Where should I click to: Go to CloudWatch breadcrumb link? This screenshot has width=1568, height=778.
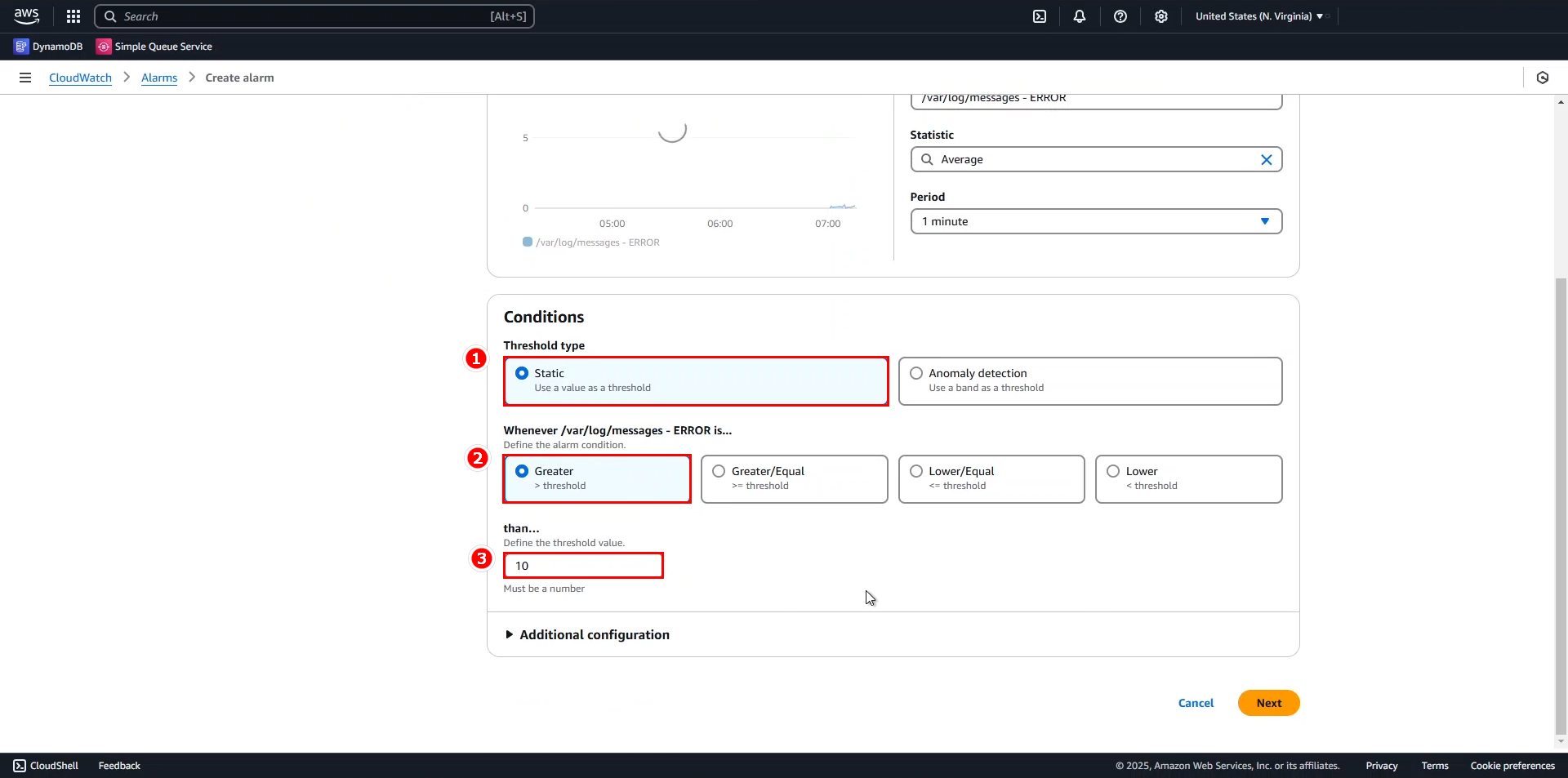[x=80, y=78]
